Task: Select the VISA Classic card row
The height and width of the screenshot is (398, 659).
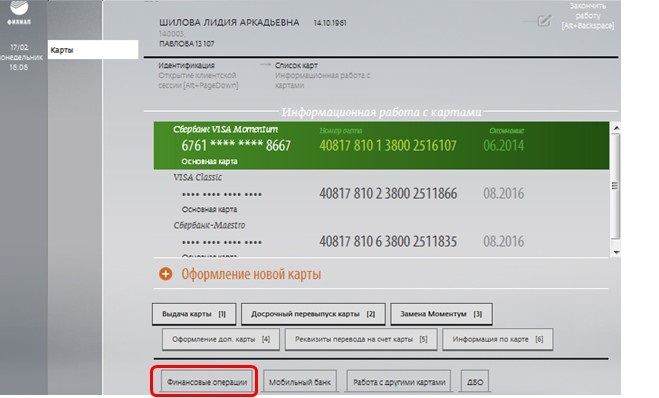Action: (x=381, y=194)
